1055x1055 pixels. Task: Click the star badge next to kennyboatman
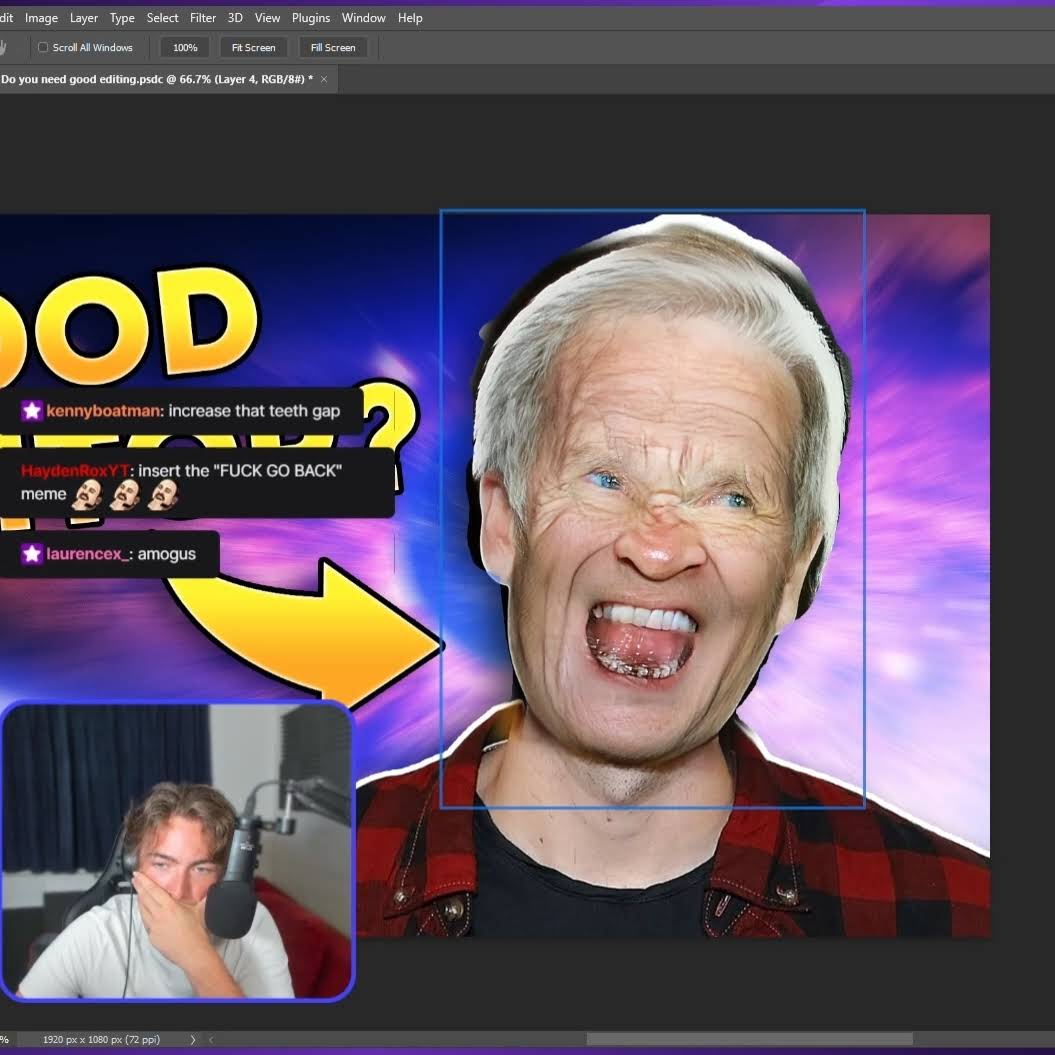(x=32, y=411)
